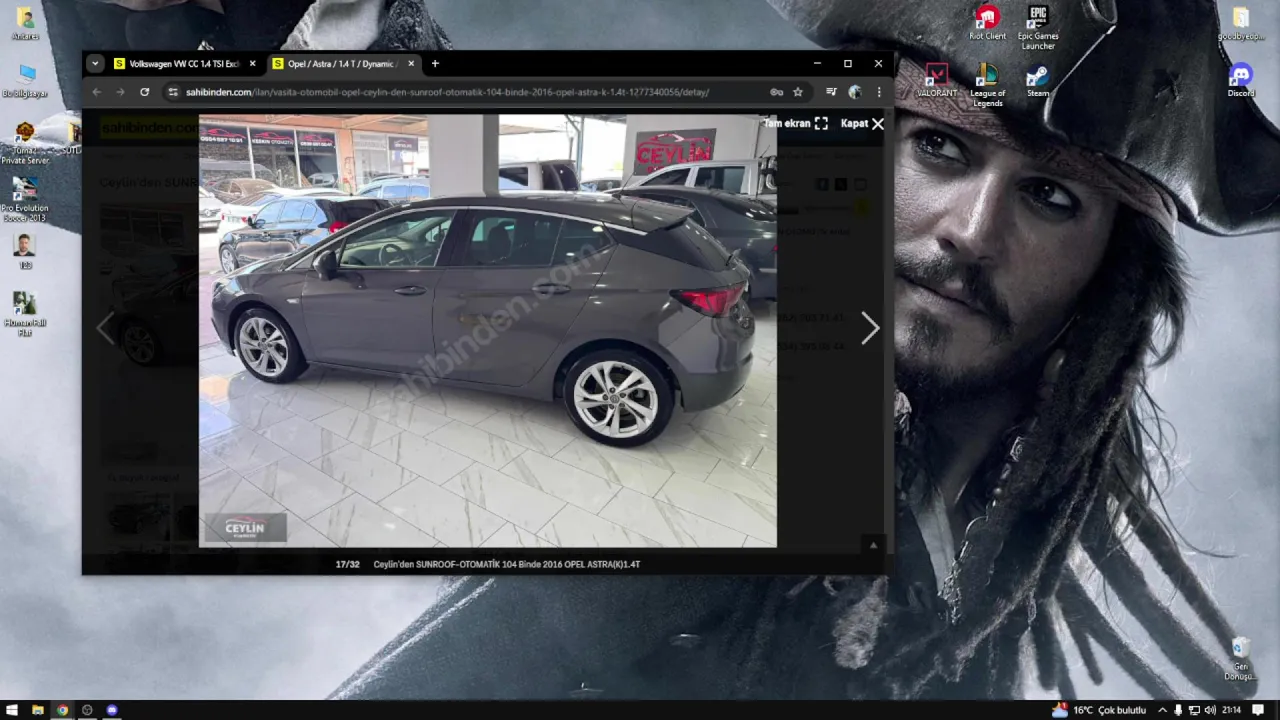
Task: View site information icon in address bar
Action: (173, 92)
